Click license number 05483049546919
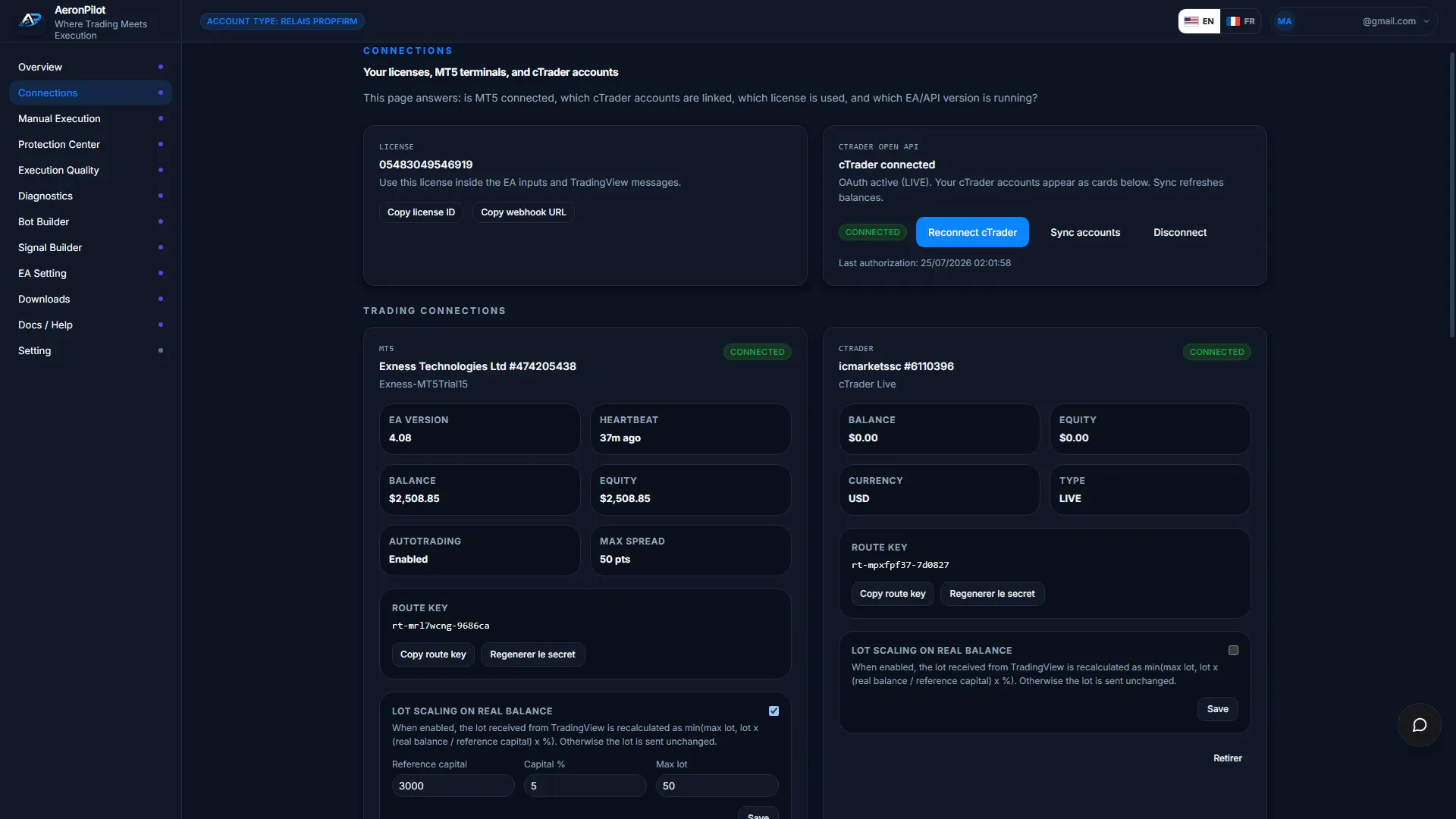The height and width of the screenshot is (819, 1456). point(425,165)
